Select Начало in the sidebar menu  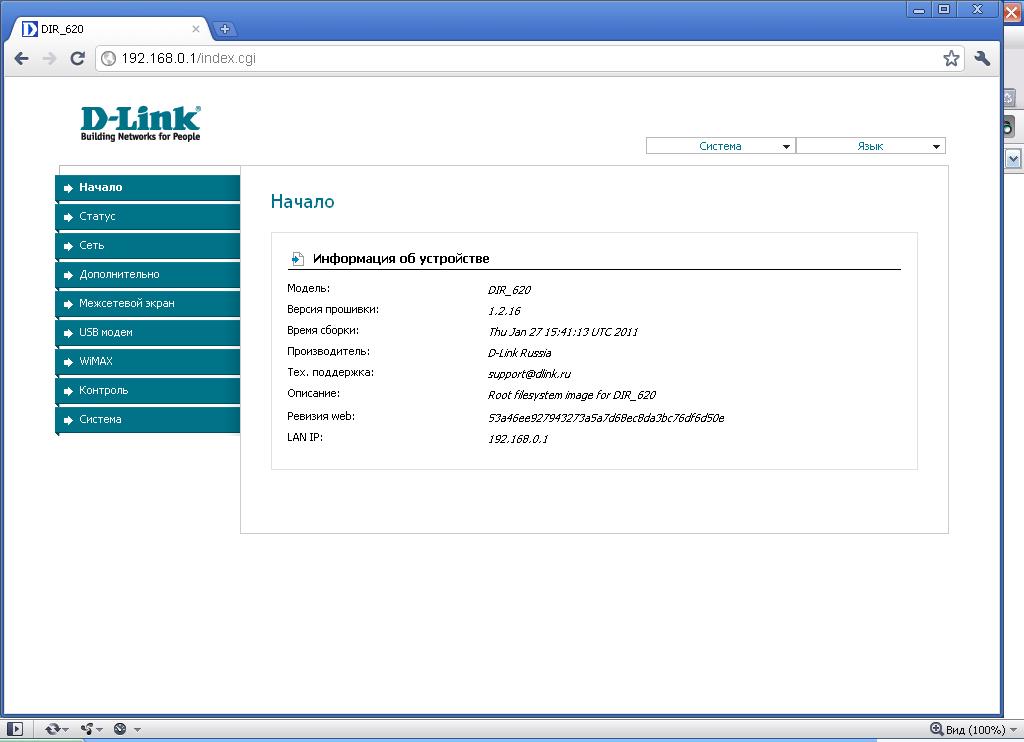pyautogui.click(x=148, y=187)
